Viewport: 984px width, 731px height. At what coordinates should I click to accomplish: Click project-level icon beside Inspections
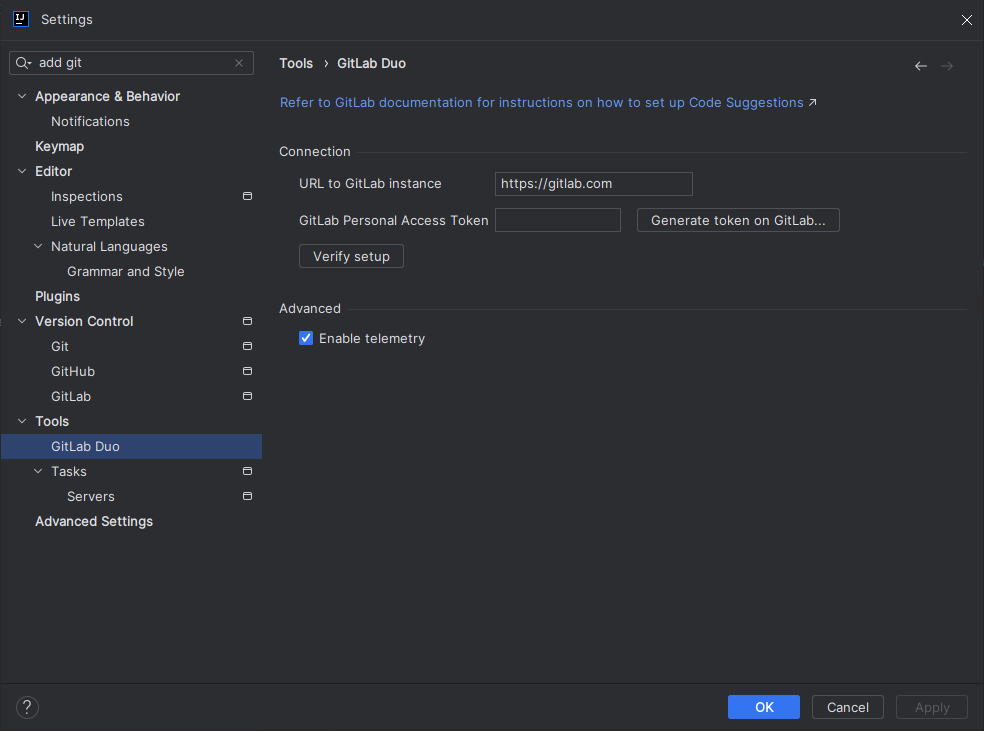pyautogui.click(x=247, y=197)
